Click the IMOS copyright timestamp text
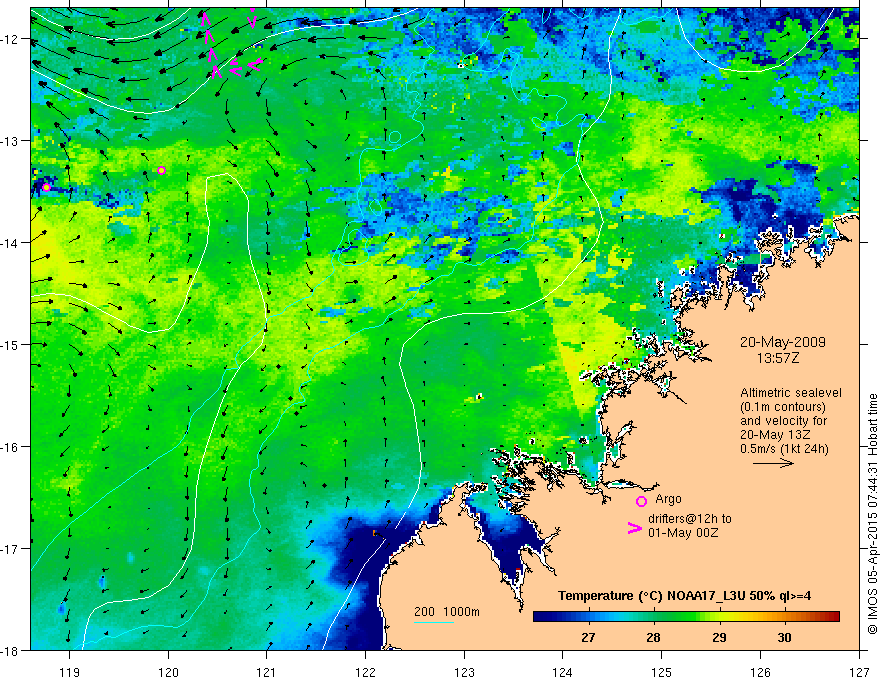The image size is (880, 680). click(872, 514)
